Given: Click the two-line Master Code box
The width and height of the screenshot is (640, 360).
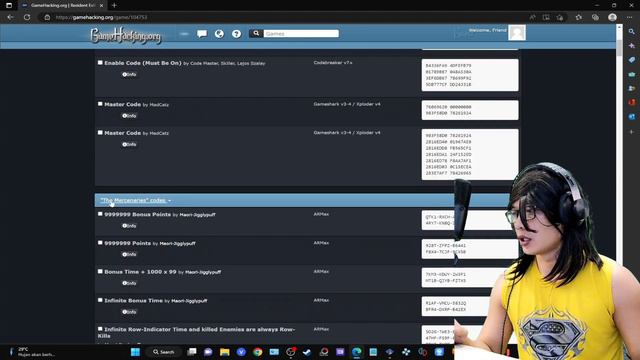Looking at the screenshot, I should click(x=470, y=110).
